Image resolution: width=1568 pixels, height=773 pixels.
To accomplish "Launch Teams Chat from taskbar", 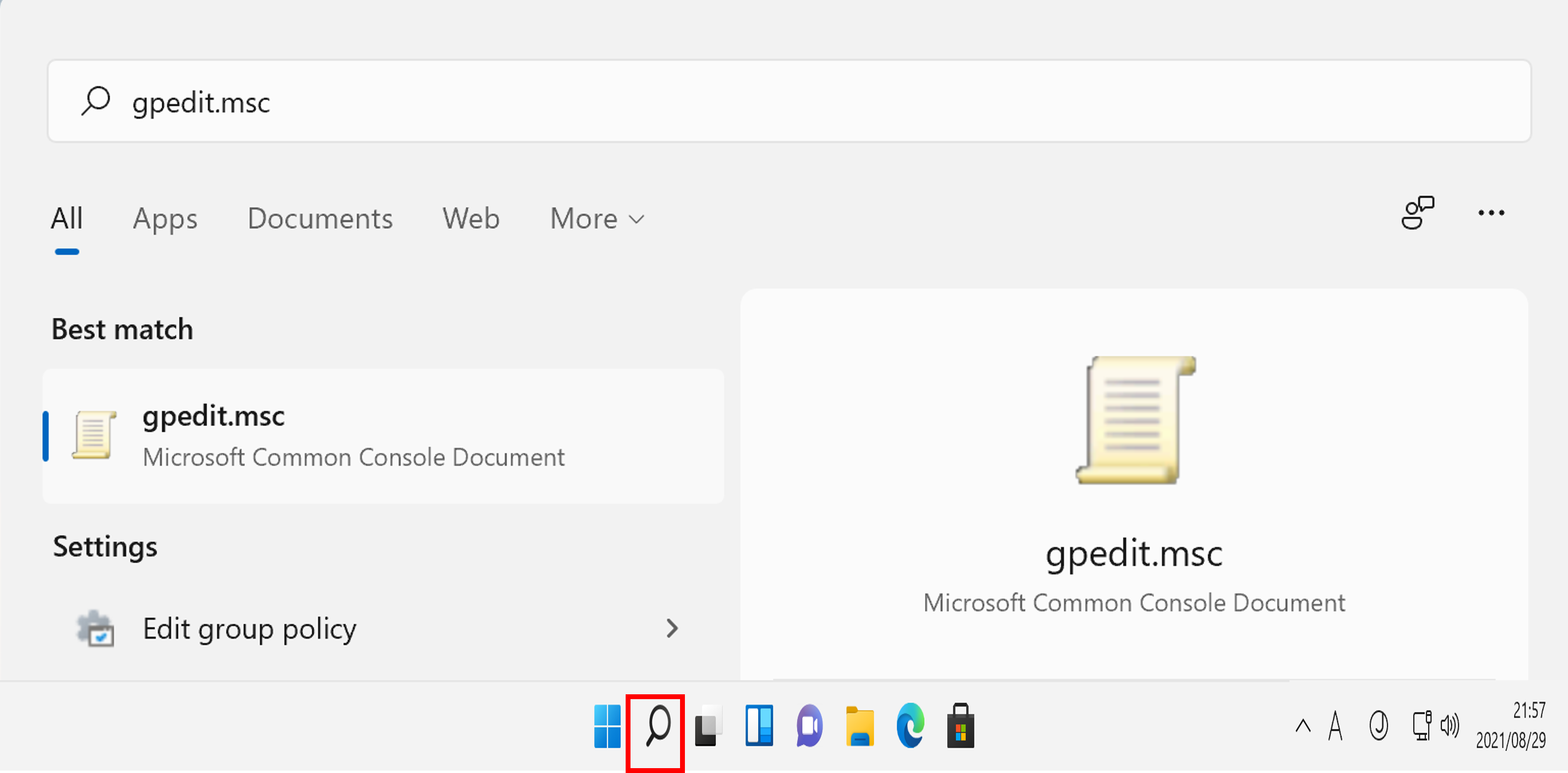I will coord(809,725).
